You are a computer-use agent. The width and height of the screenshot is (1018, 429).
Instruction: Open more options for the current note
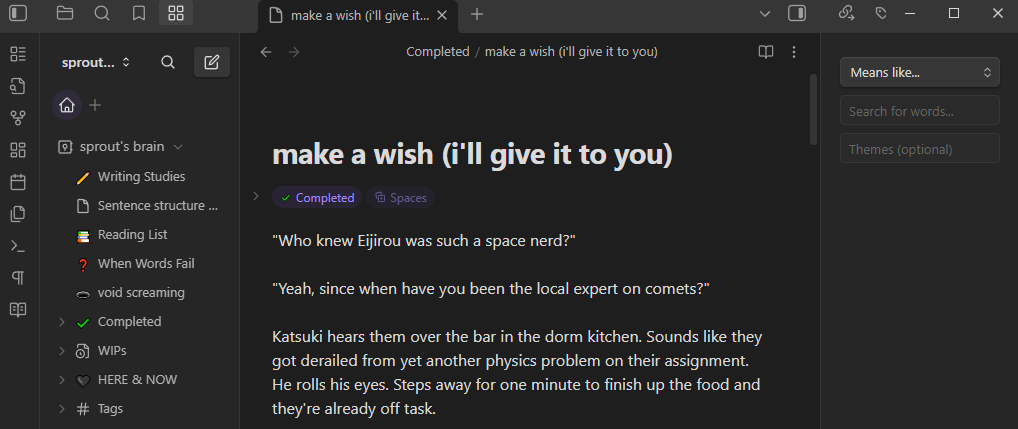[794, 52]
